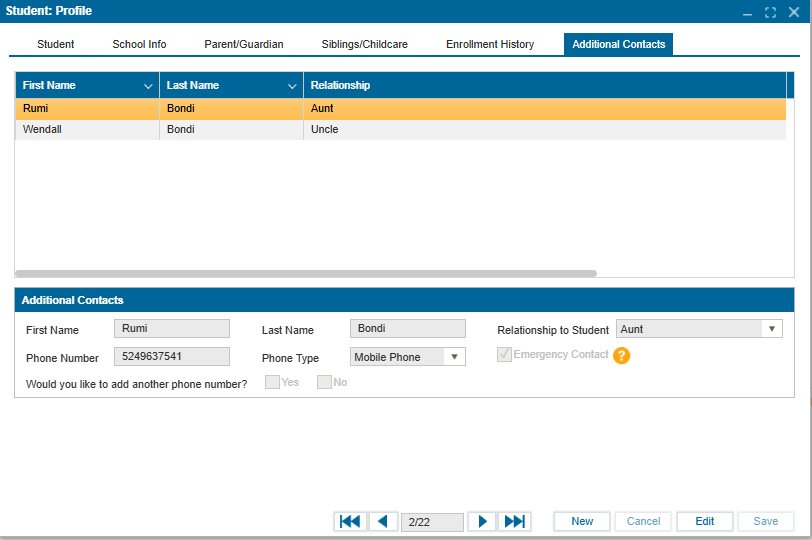This screenshot has width=812, height=540.
Task: Jump to the first student record
Action: (x=350, y=521)
